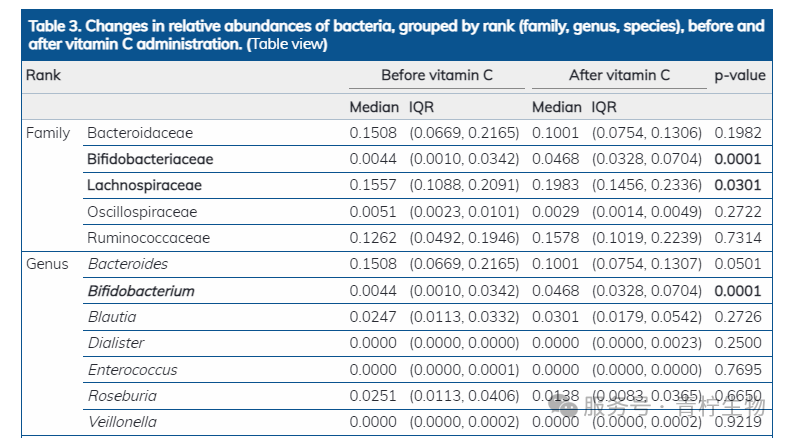Click the Lachnospiraceae family row label
Screen dimensions: 791x438
coord(144,185)
